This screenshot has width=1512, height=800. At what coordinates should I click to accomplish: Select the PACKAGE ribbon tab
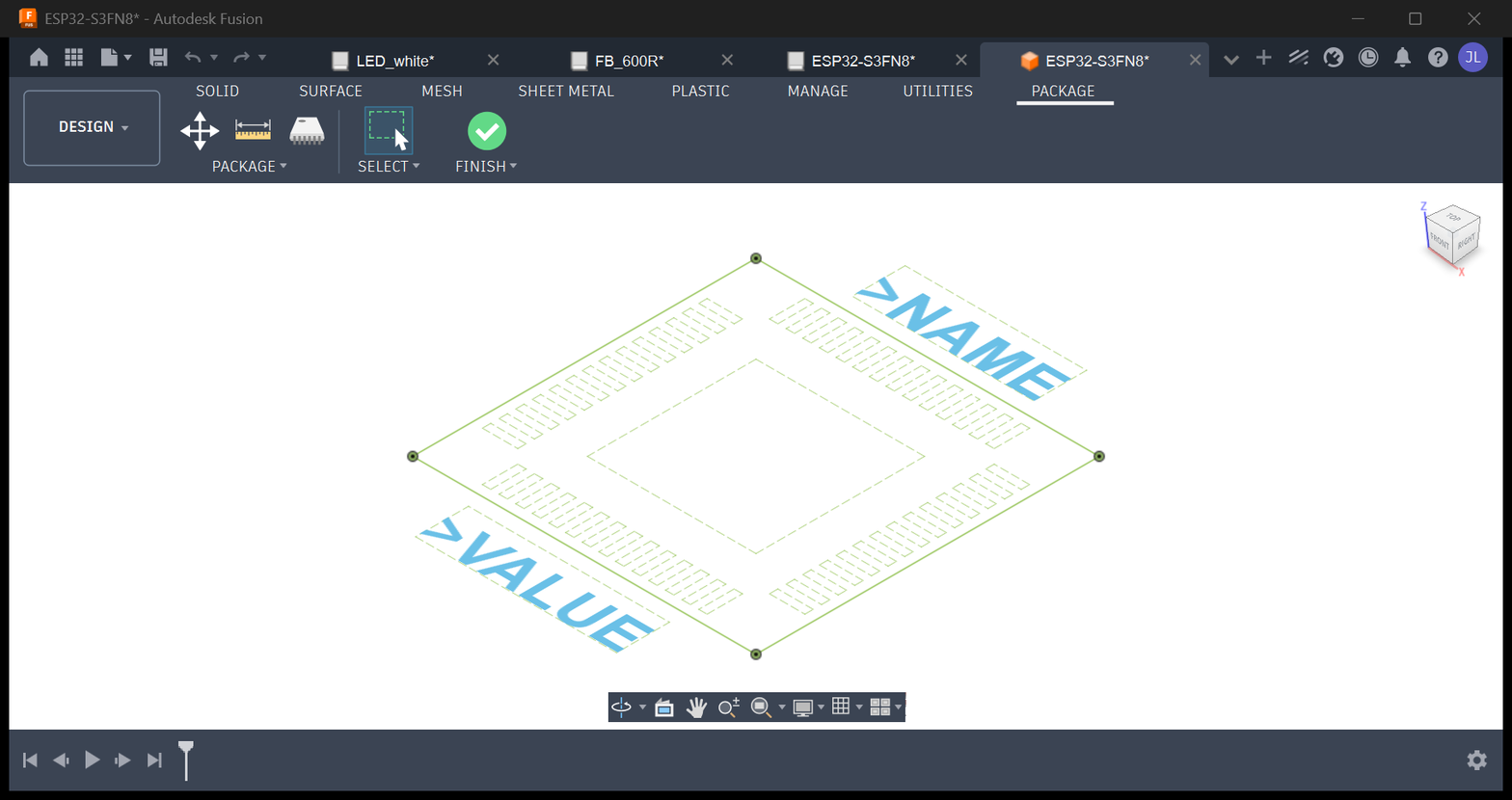coord(1064,91)
